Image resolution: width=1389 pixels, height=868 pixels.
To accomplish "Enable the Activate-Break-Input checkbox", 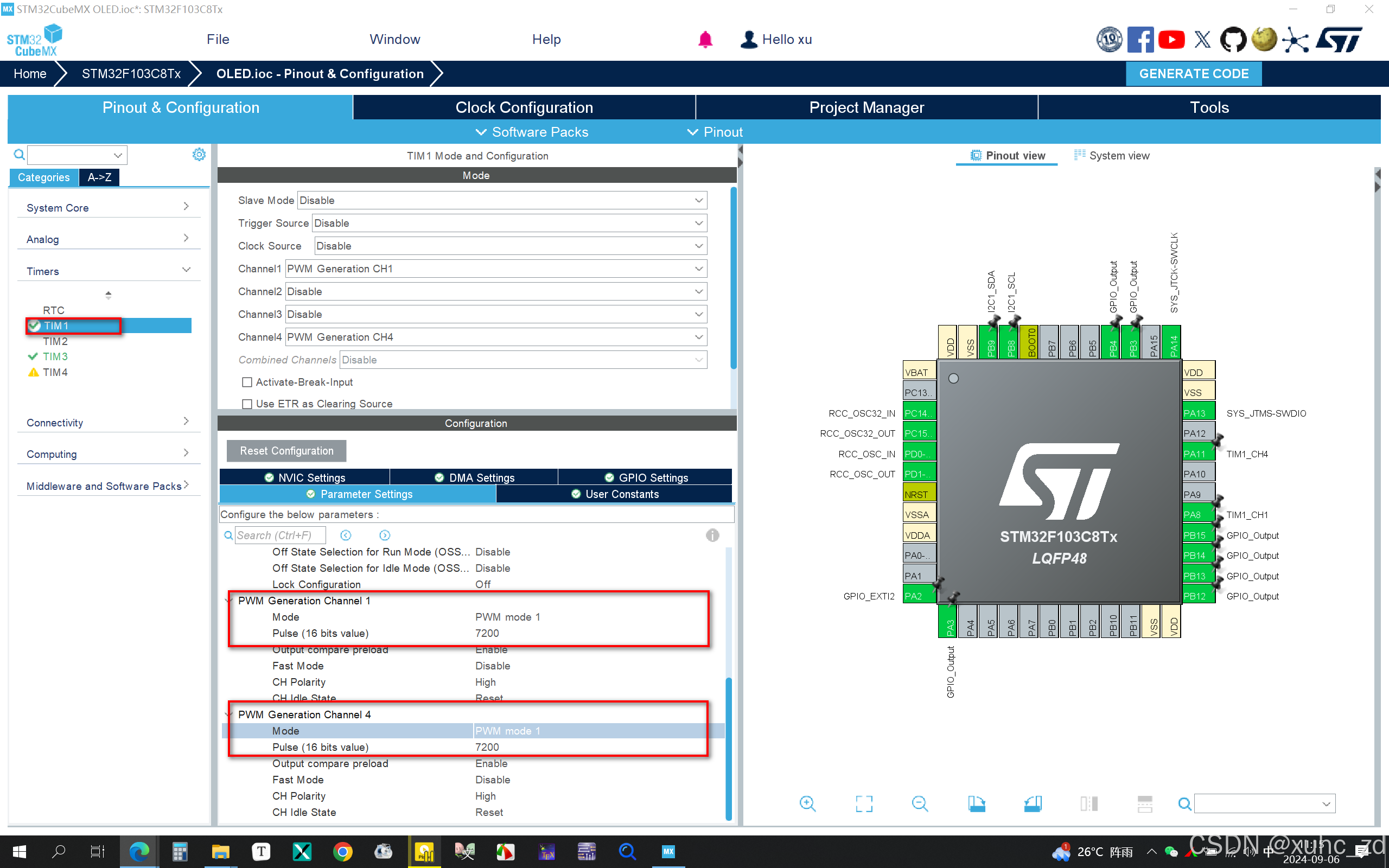I will 247,382.
